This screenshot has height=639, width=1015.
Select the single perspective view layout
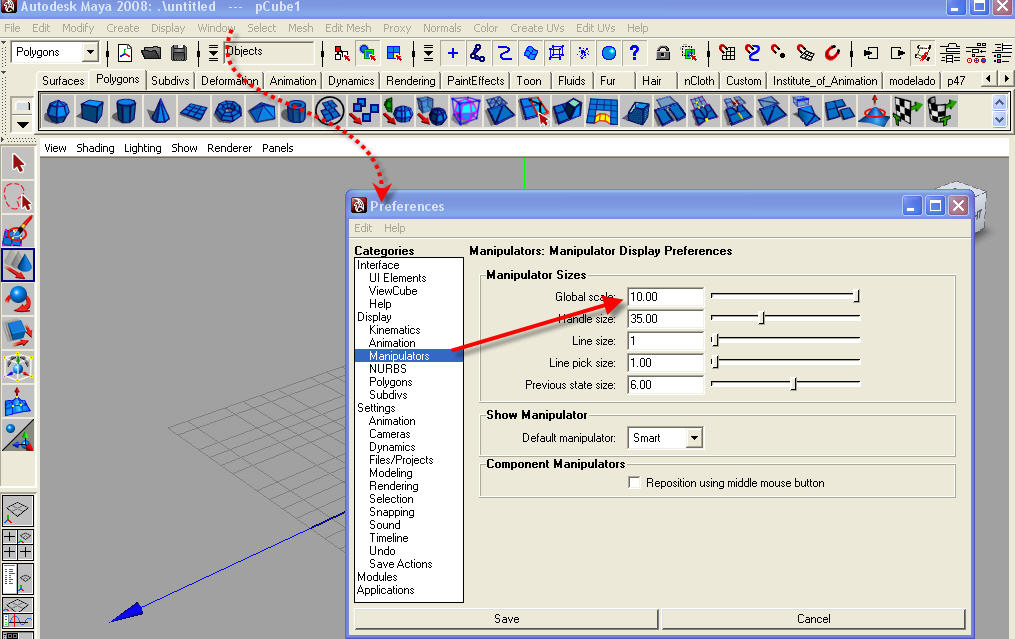[17, 511]
